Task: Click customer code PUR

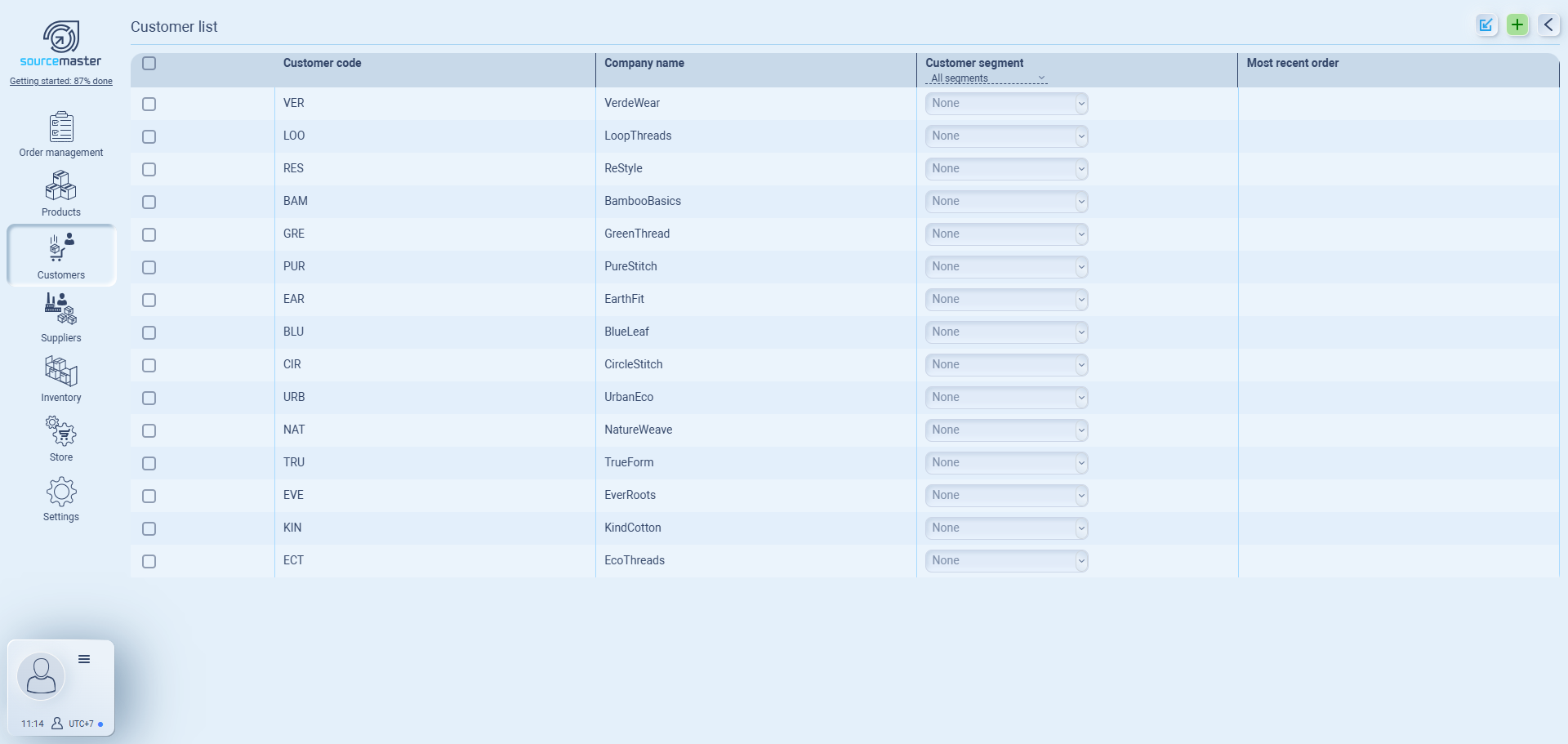Action: pos(294,266)
